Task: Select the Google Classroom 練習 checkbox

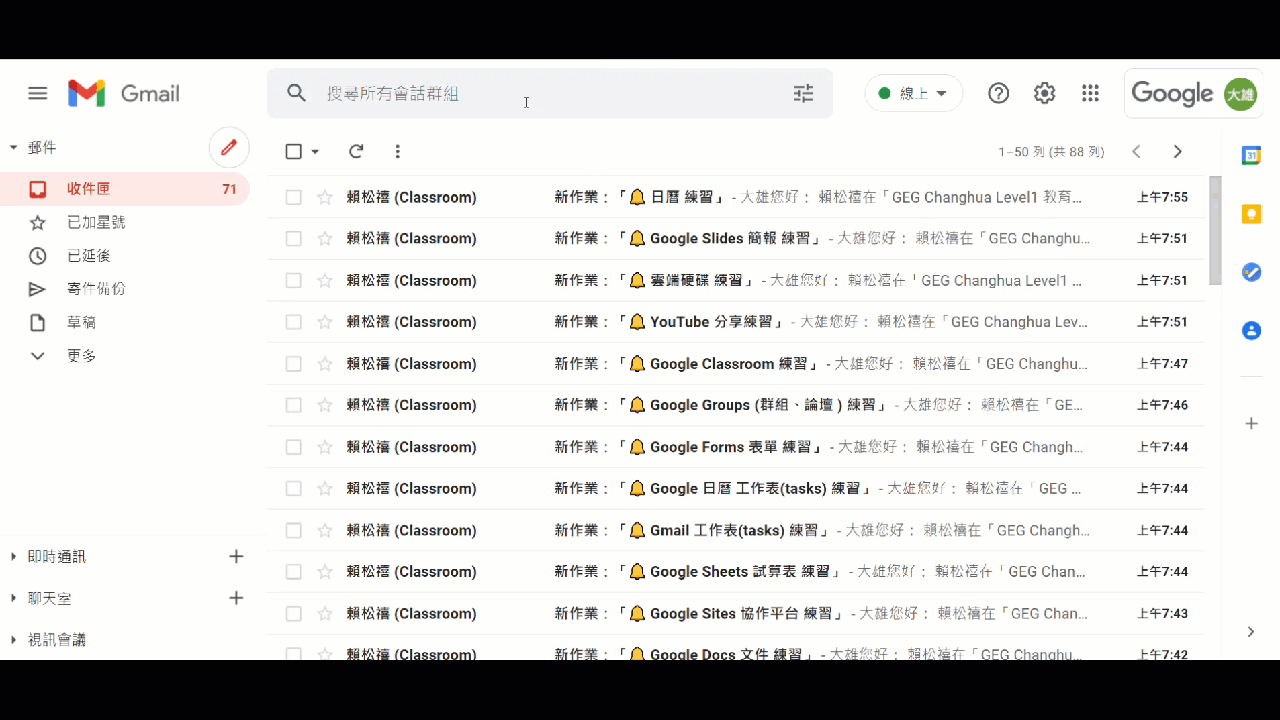Action: (x=293, y=364)
